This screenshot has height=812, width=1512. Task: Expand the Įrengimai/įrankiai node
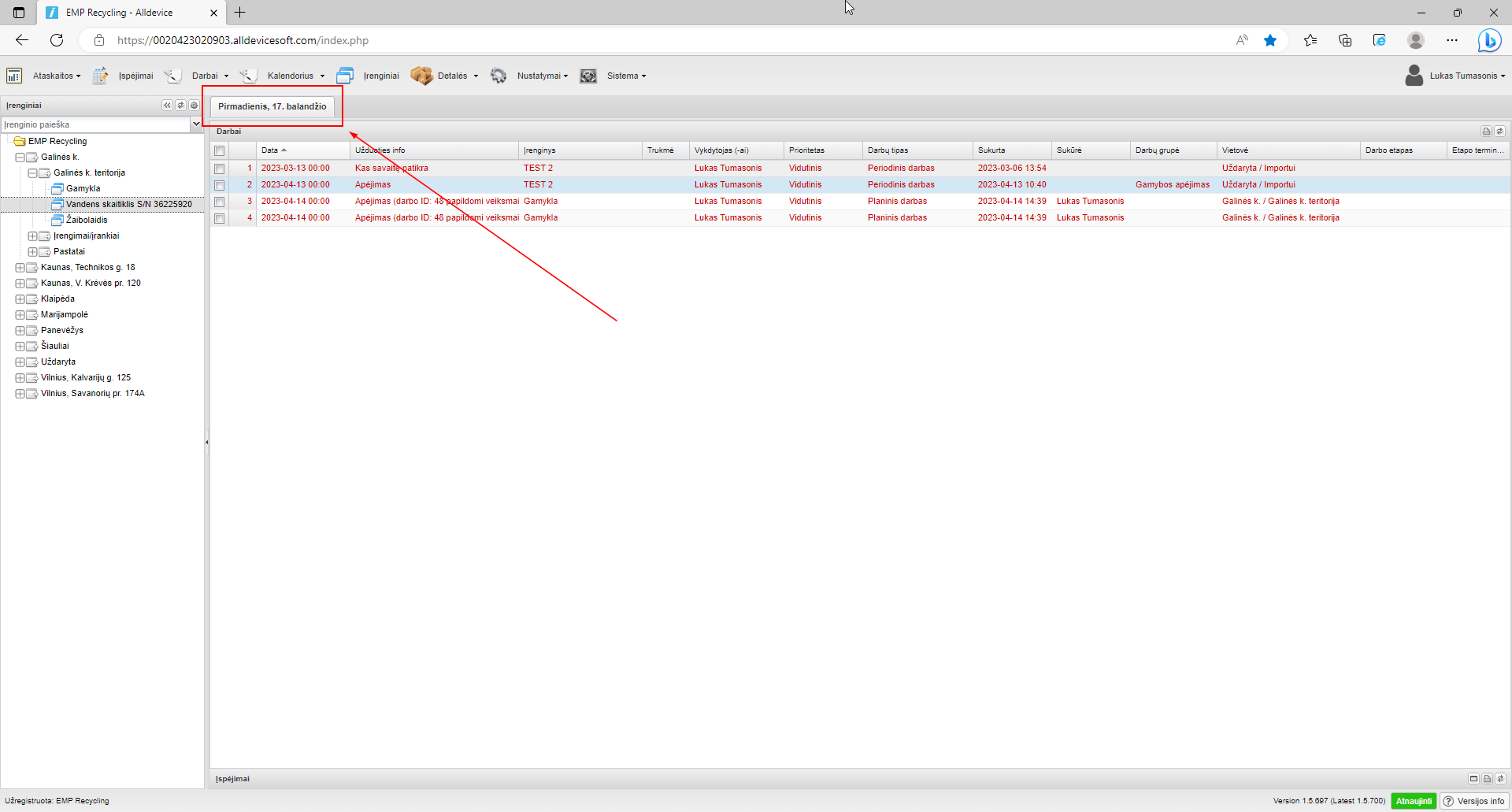tap(32, 236)
